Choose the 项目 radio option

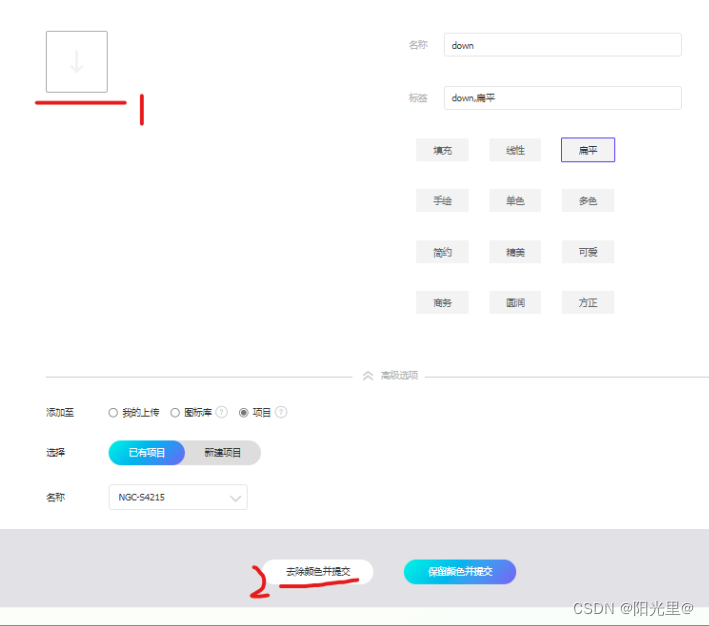click(244, 413)
